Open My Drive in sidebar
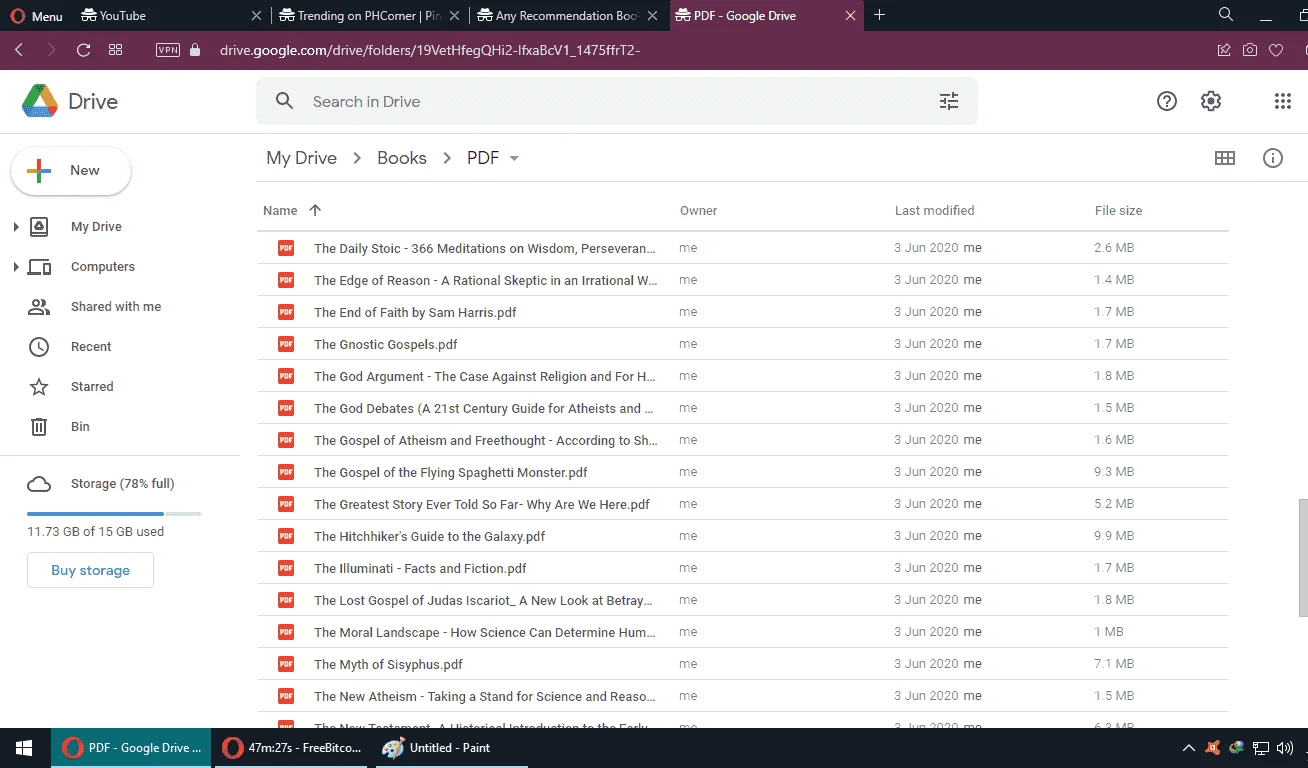1308x768 pixels. (96, 227)
